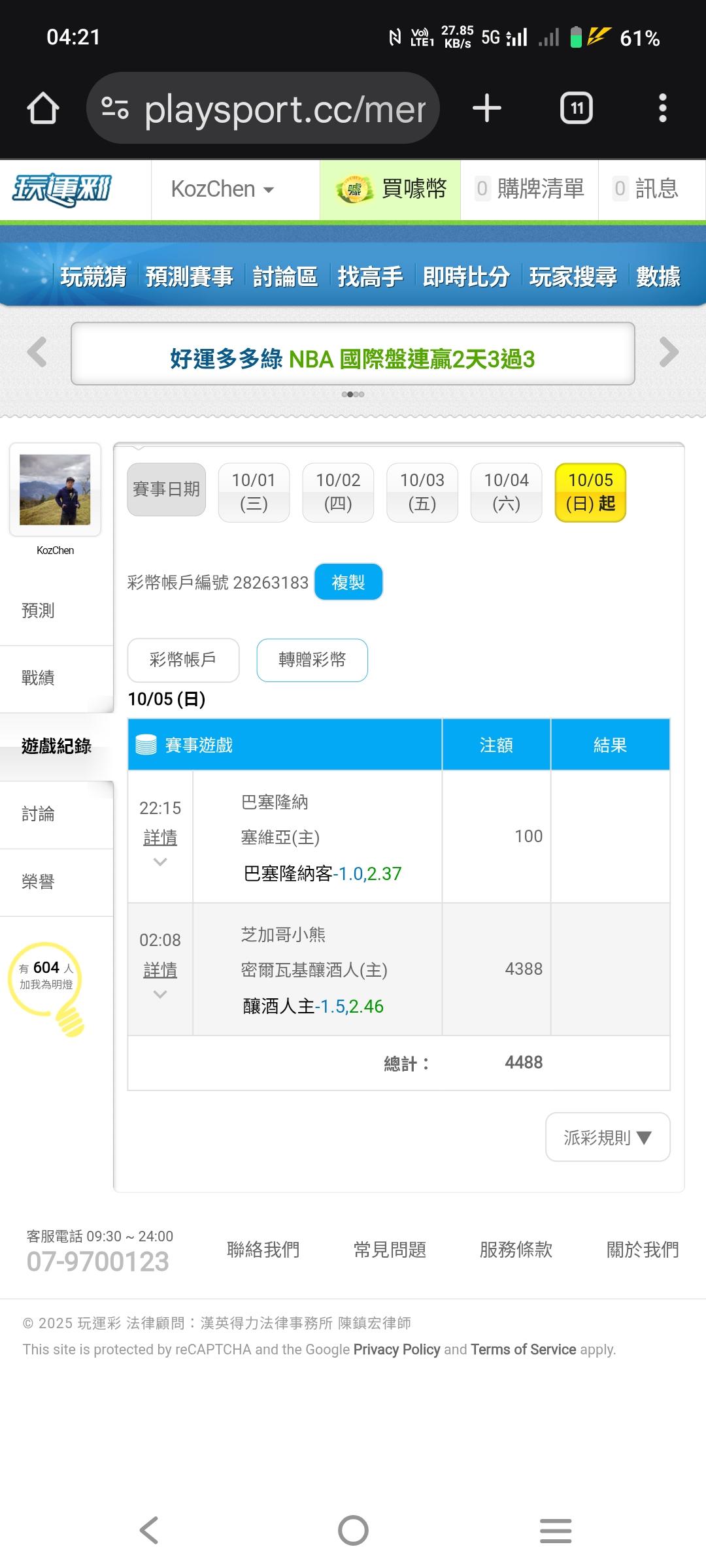Open 常見問題 footer link
The height and width of the screenshot is (1568, 706).
tap(390, 1250)
